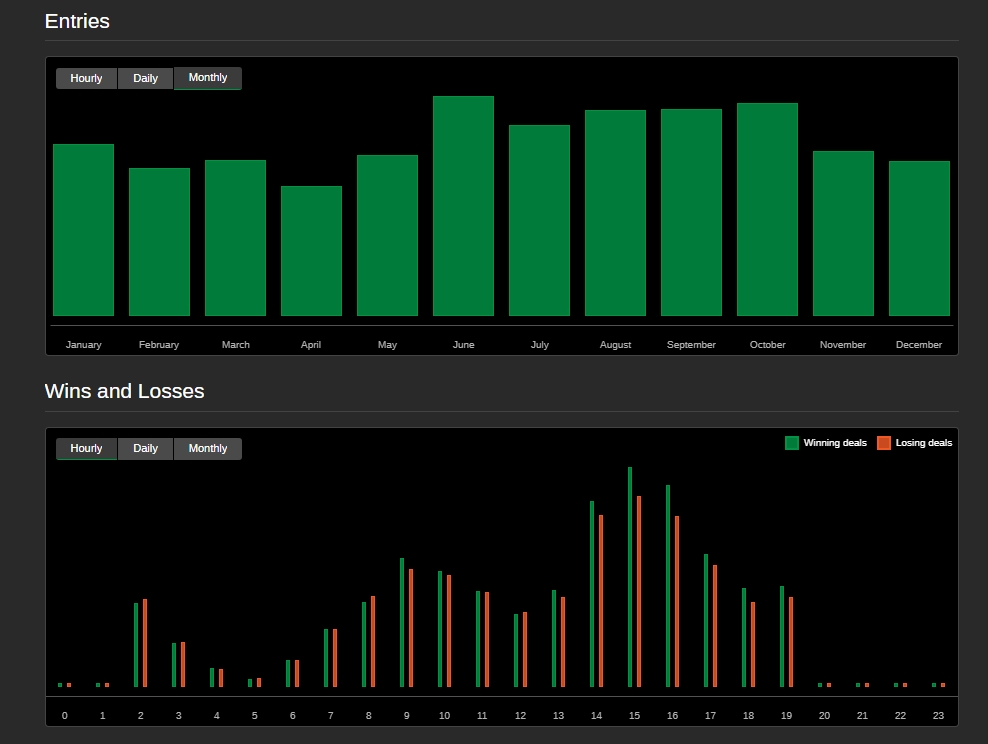Select the October entries bar
This screenshot has width=988, height=744.
tap(767, 210)
